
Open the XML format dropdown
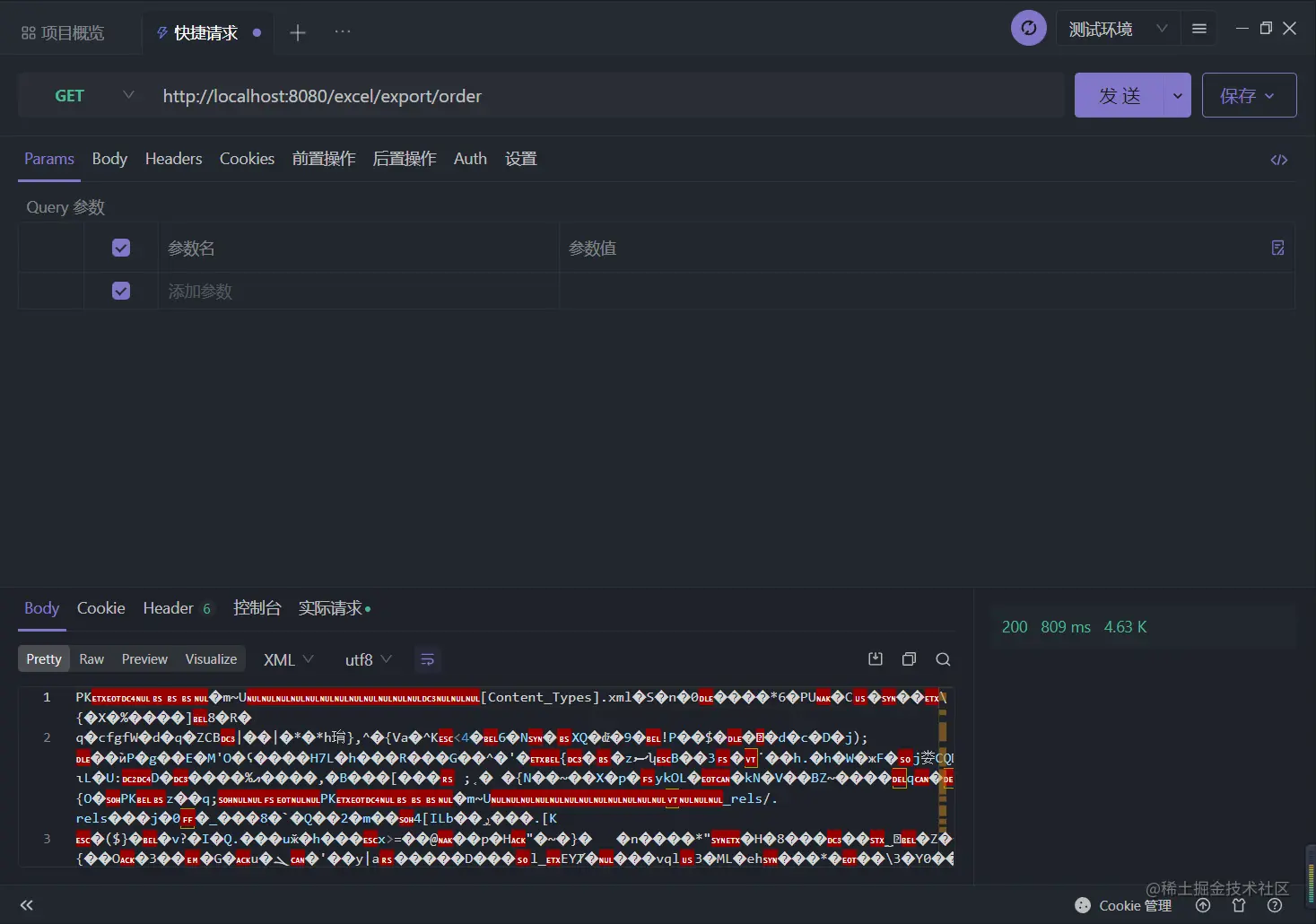(x=287, y=659)
